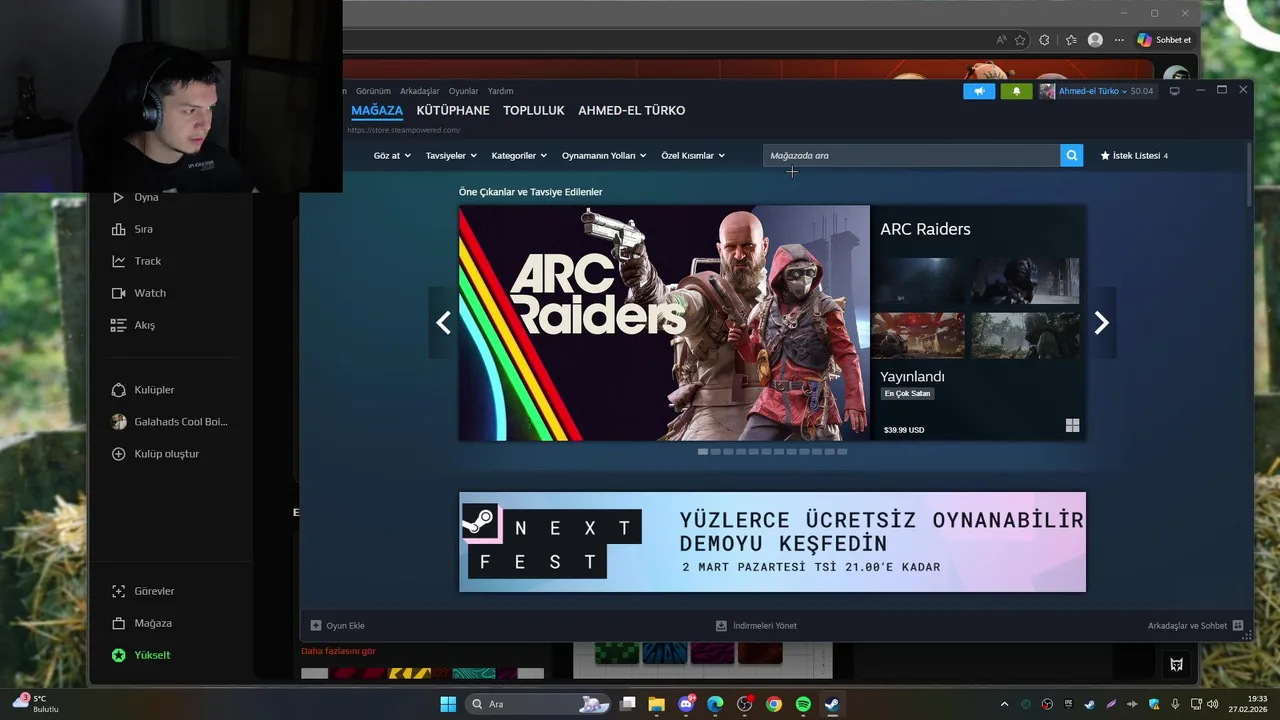The image size is (1280, 720).
Task: Switch to the KÜTÜPHANE tab
Action: pyautogui.click(x=453, y=111)
